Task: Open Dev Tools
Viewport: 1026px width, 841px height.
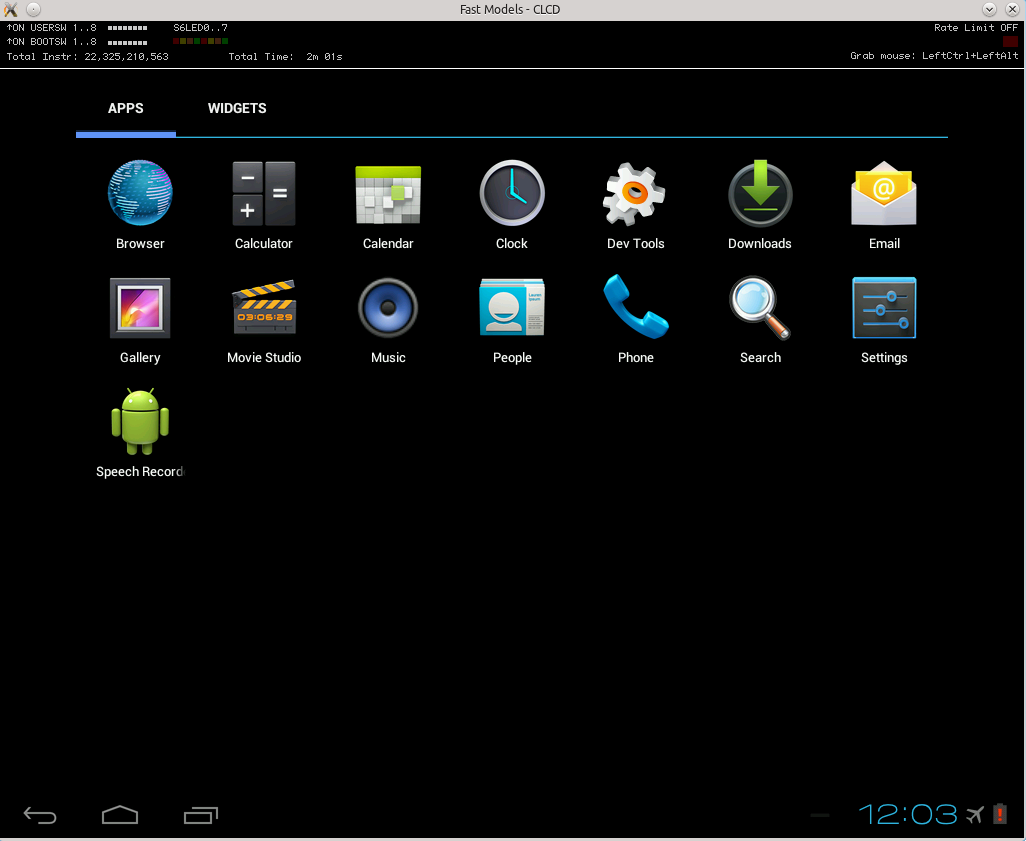Action: 635,193
